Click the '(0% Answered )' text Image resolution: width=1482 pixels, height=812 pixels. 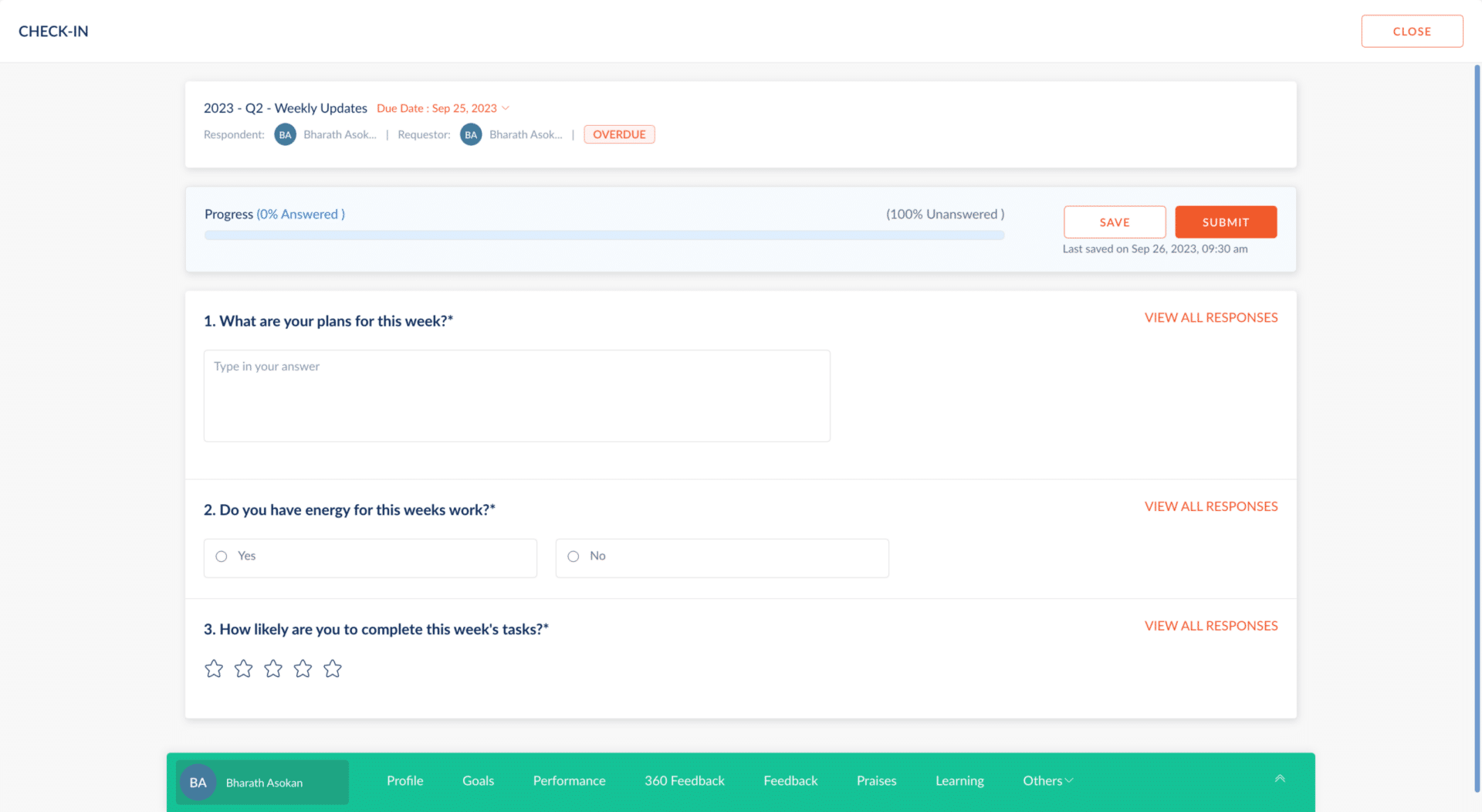point(301,215)
